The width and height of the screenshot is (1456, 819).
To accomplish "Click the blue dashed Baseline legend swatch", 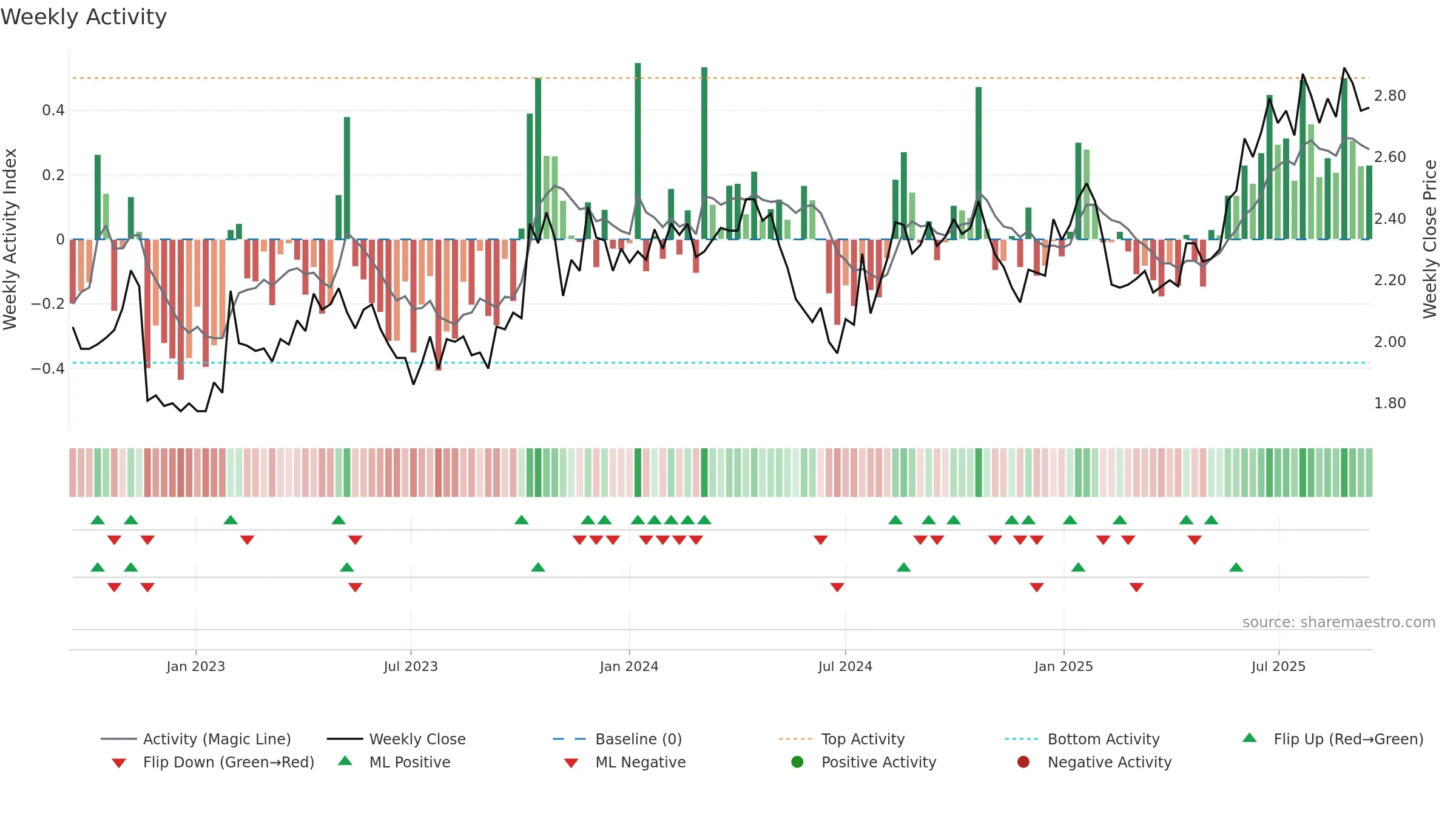I will (570, 739).
